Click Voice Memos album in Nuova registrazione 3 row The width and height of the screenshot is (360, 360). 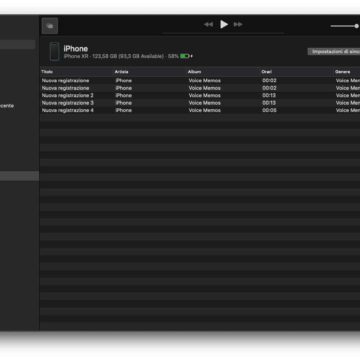(x=205, y=103)
